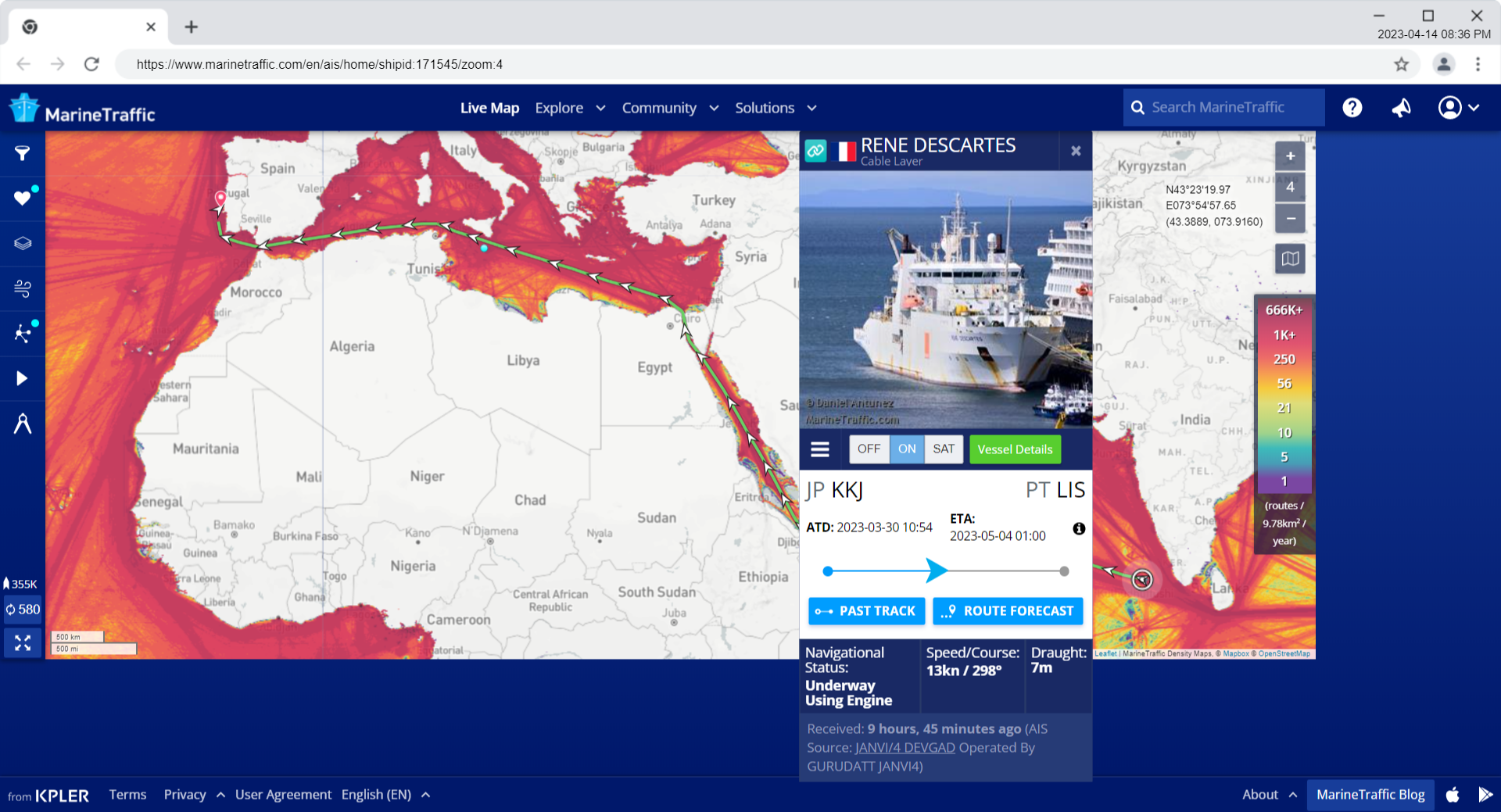Switch vessel track display to ON
Image resolution: width=1501 pixels, height=812 pixels.
pyautogui.click(x=907, y=449)
